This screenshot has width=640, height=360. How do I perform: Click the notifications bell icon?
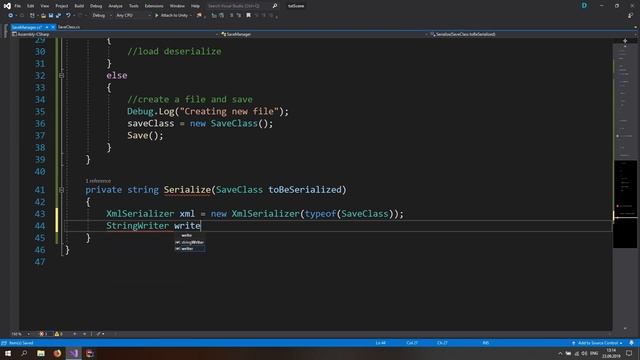pyautogui.click(x=631, y=343)
